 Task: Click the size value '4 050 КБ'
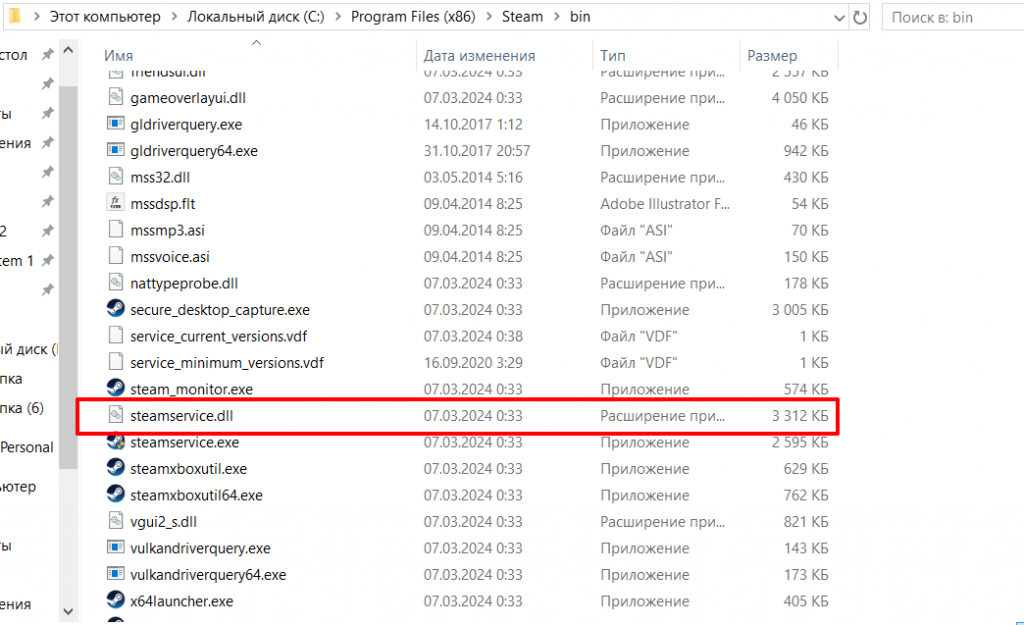(x=800, y=98)
